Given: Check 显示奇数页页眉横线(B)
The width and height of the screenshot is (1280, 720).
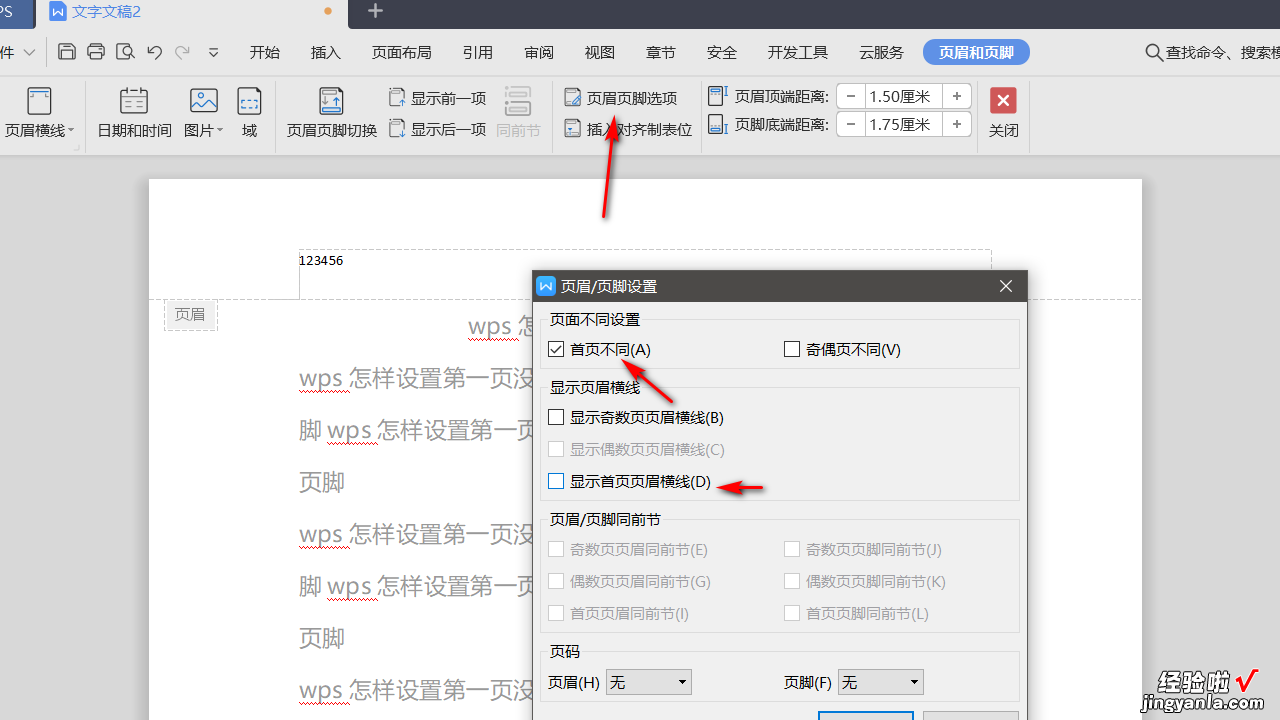Looking at the screenshot, I should [557, 417].
